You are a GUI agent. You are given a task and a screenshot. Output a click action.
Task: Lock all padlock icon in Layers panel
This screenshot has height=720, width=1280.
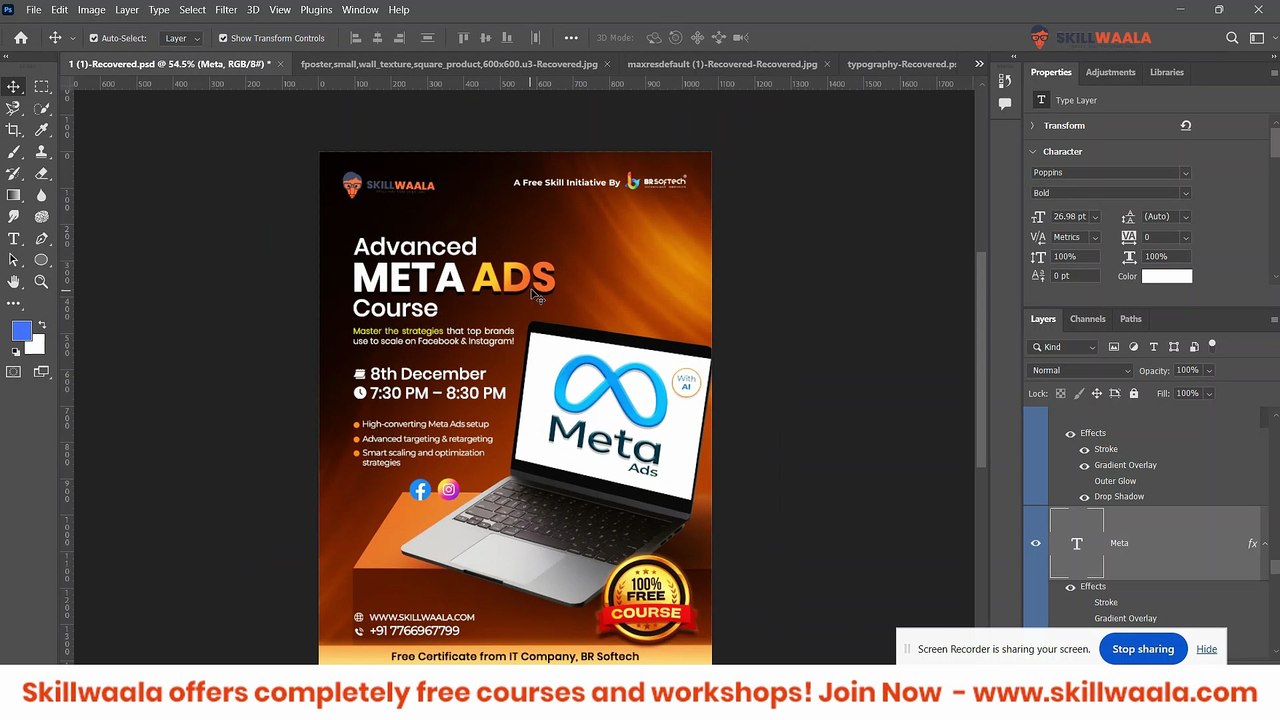coord(1133,393)
